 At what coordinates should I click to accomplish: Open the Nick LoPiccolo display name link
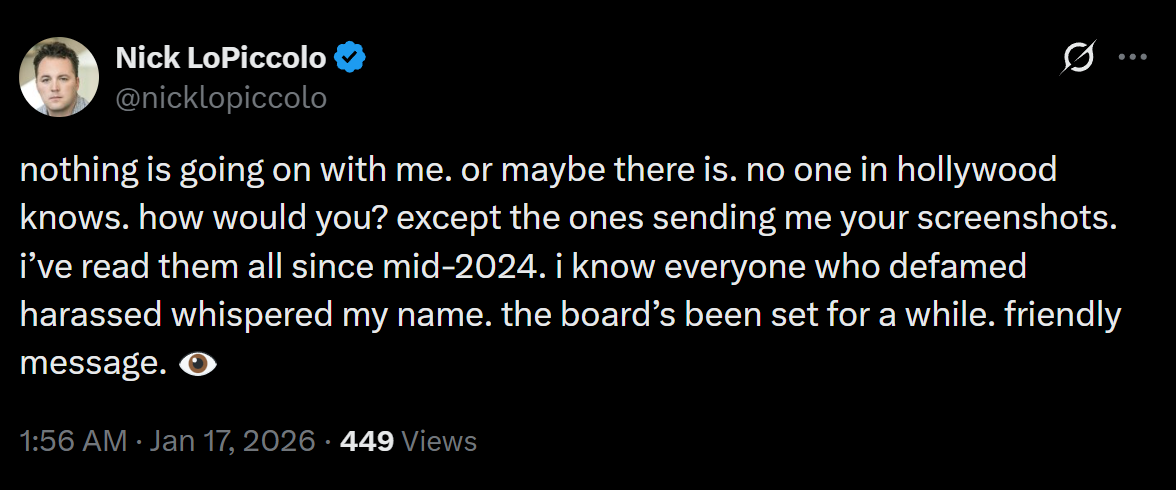[x=221, y=58]
